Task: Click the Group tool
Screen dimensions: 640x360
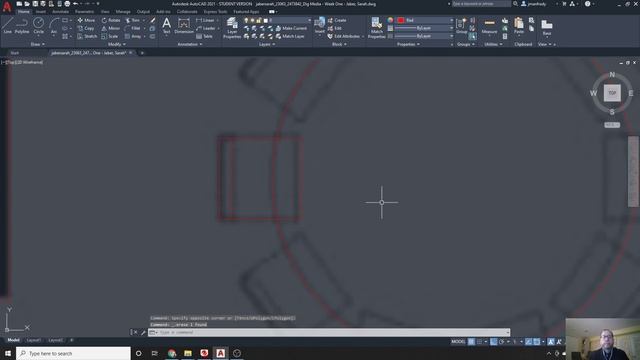Action: [462, 25]
